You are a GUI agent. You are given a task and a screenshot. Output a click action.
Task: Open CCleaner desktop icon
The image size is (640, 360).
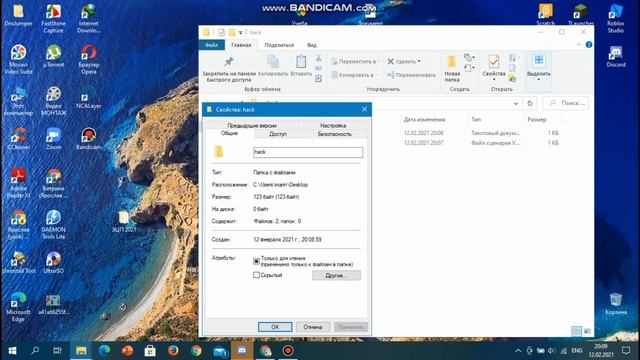point(18,139)
